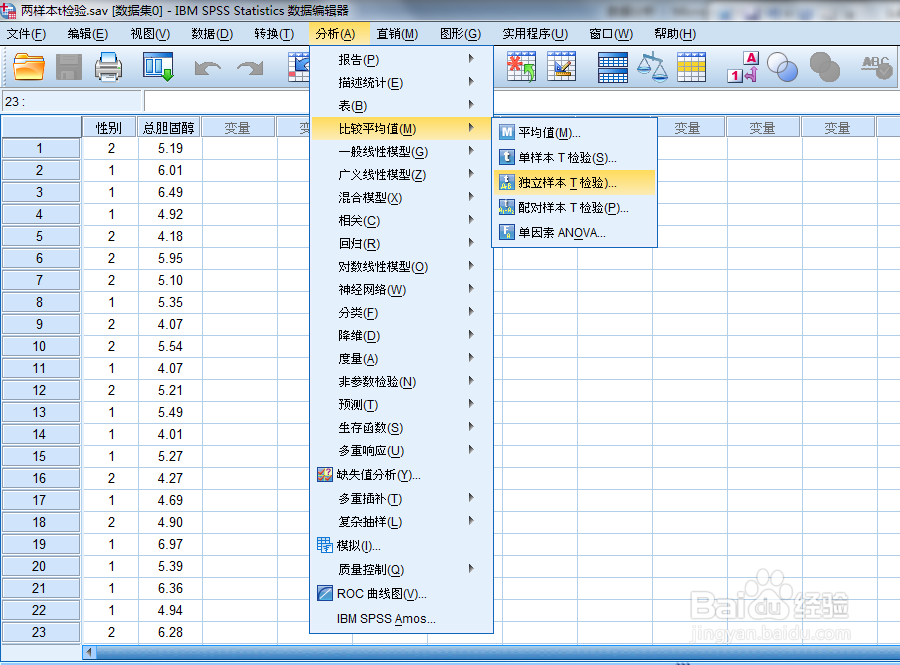
Task: Open the 窗口(W) menu
Action: pyautogui.click(x=611, y=34)
